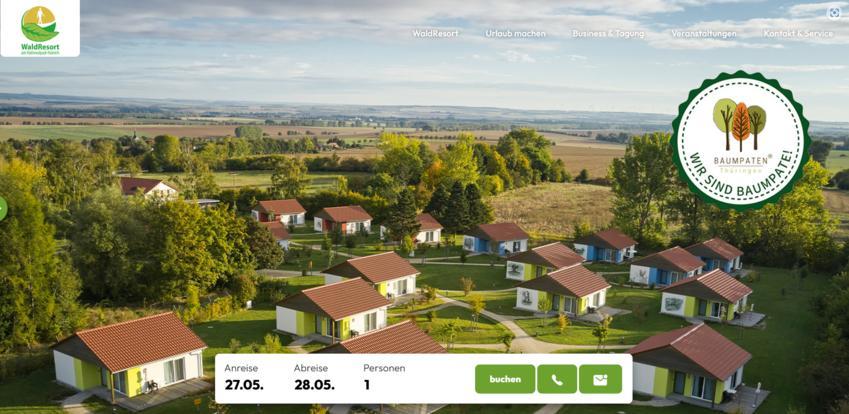Change the Personen count value 1
849x414 pixels.
(367, 385)
